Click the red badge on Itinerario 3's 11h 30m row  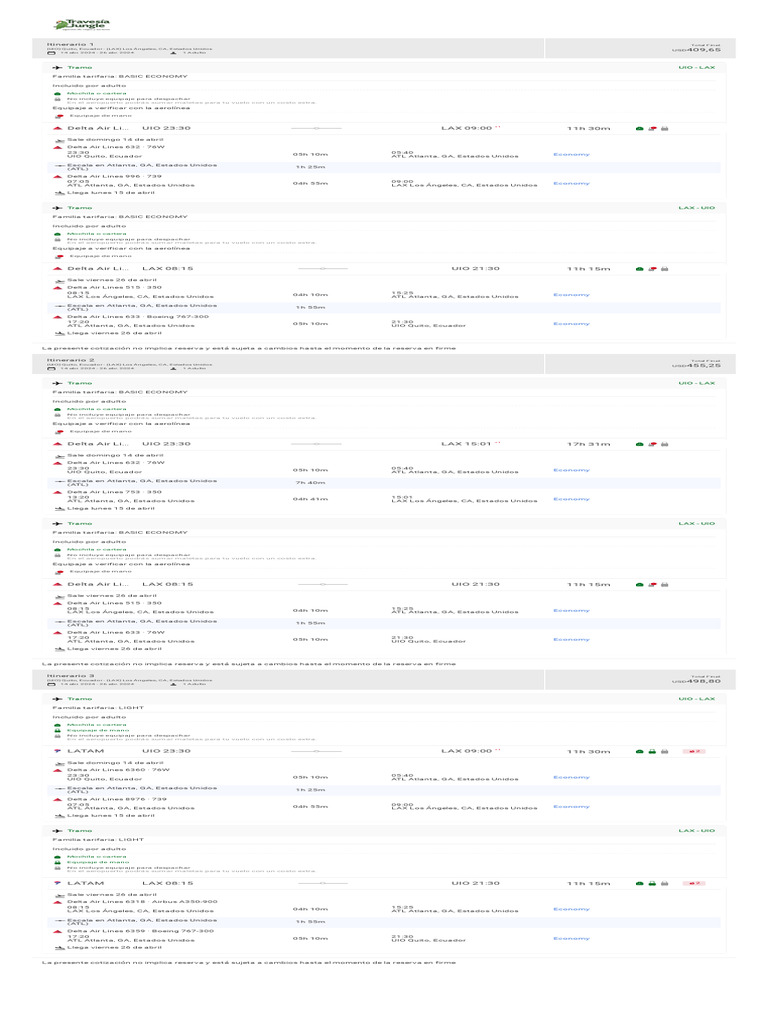pos(693,750)
